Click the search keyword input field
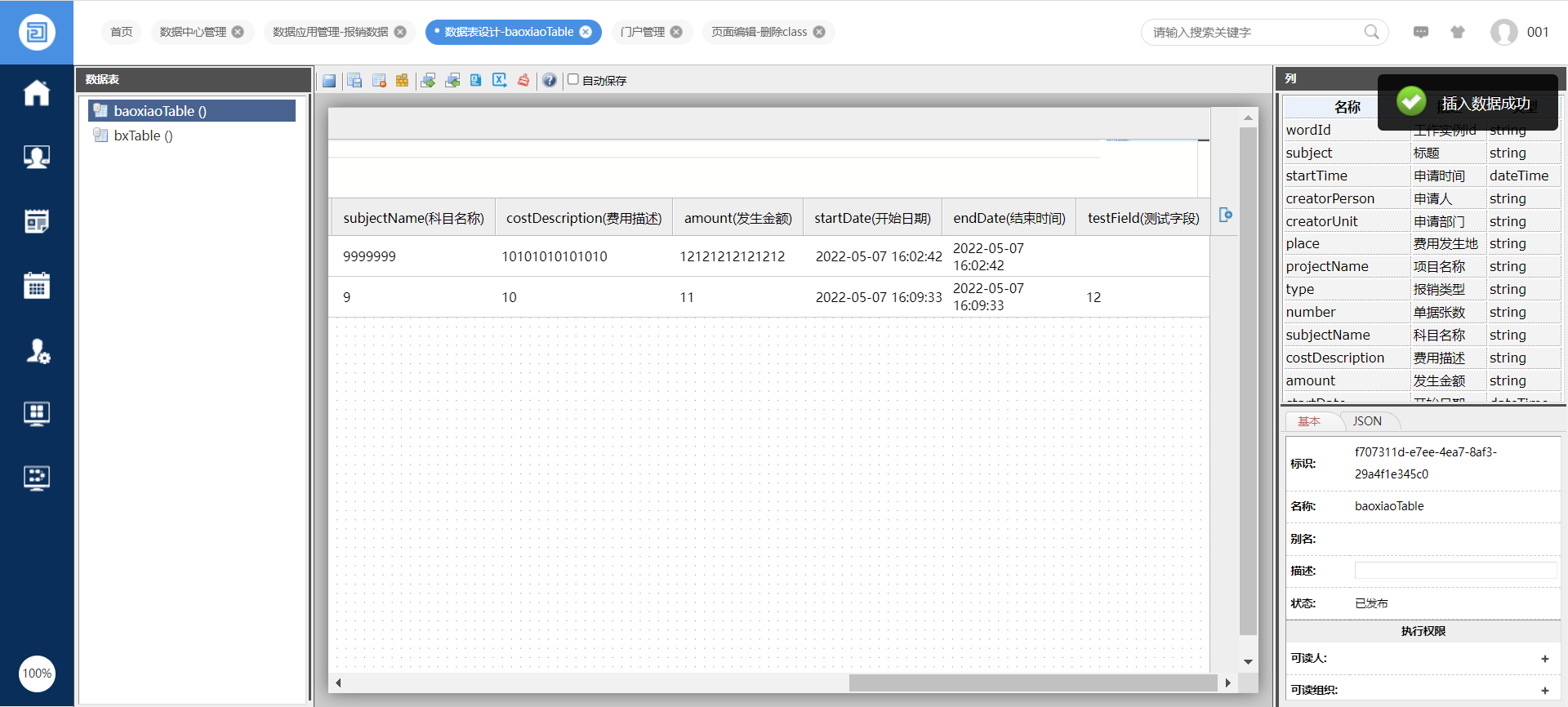This screenshot has width=1568, height=707. [1254, 32]
